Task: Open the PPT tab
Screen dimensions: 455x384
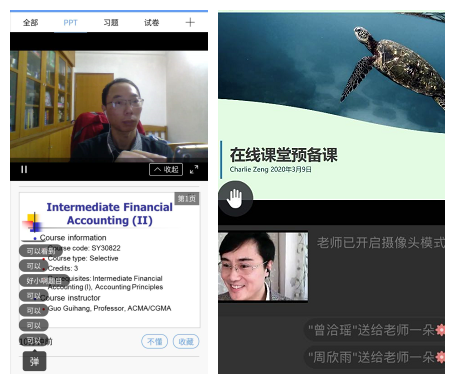Action: point(70,22)
